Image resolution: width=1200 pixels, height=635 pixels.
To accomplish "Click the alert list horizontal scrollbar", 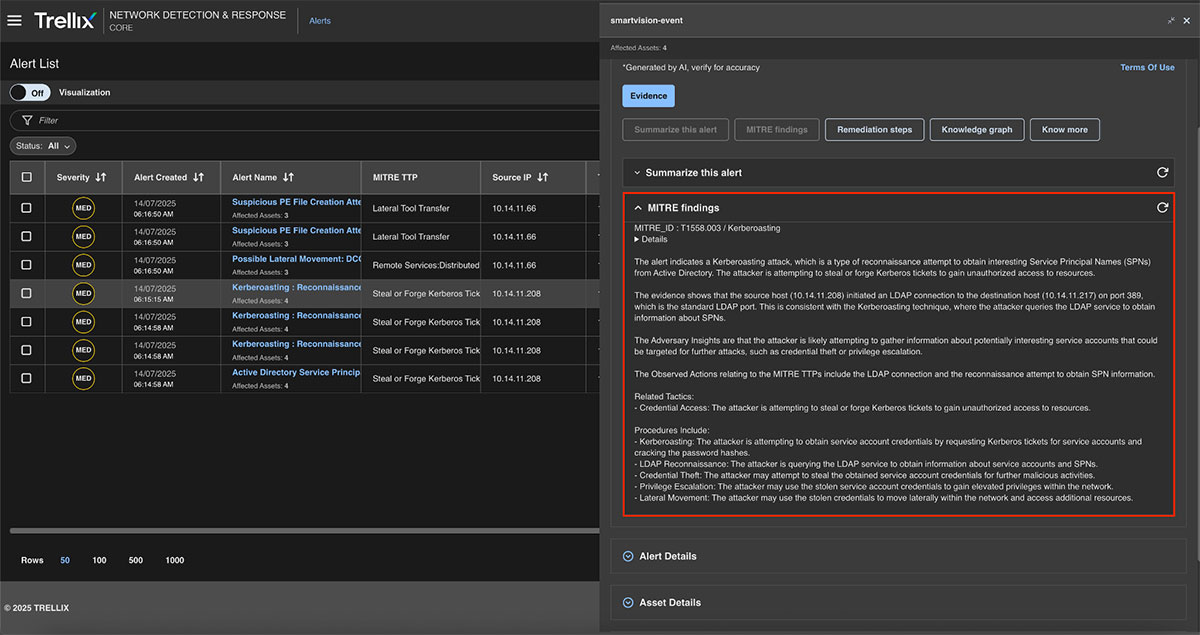I will 304,530.
